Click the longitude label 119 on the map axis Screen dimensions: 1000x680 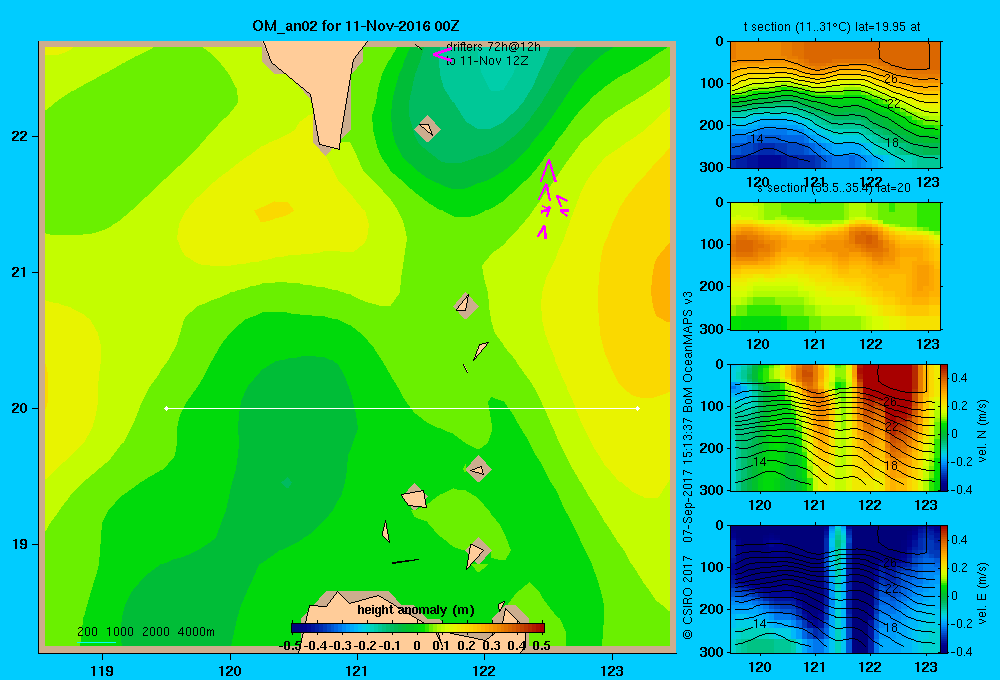(102, 670)
